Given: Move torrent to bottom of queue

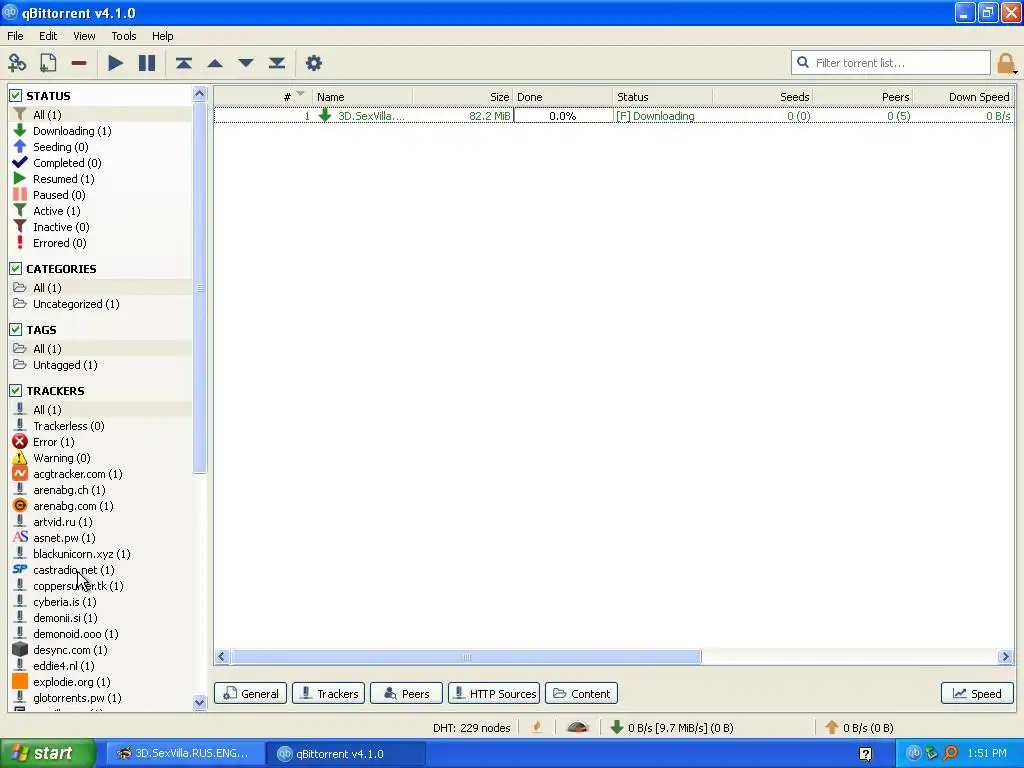Looking at the screenshot, I should pyautogui.click(x=277, y=63).
